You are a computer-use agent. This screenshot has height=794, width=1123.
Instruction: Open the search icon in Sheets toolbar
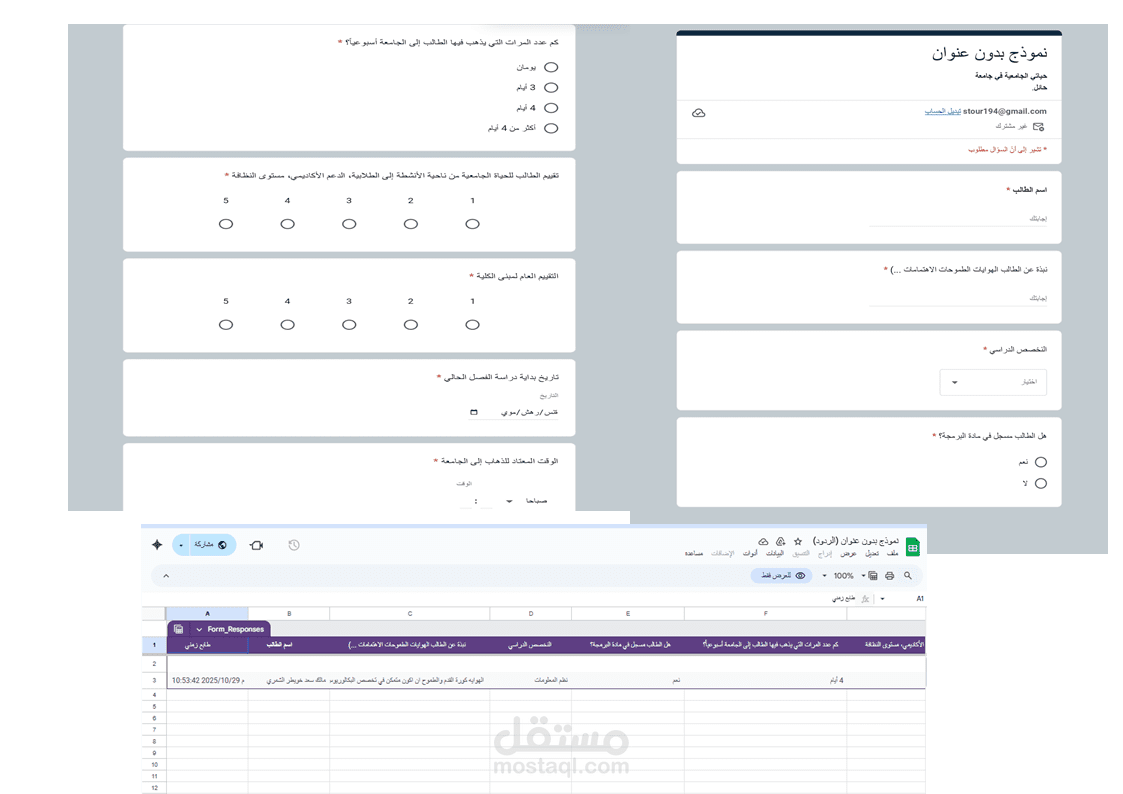906,575
